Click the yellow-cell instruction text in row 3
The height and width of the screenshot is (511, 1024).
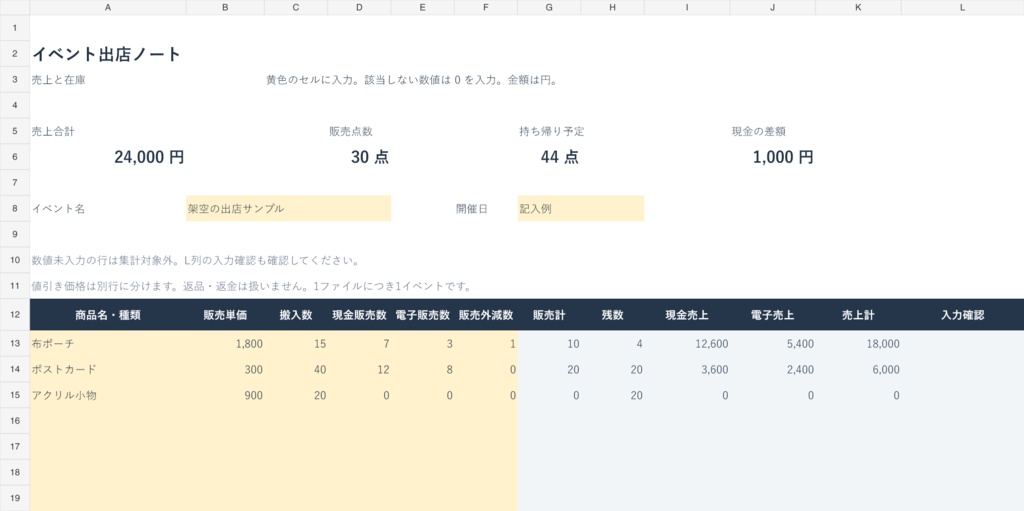pos(411,80)
